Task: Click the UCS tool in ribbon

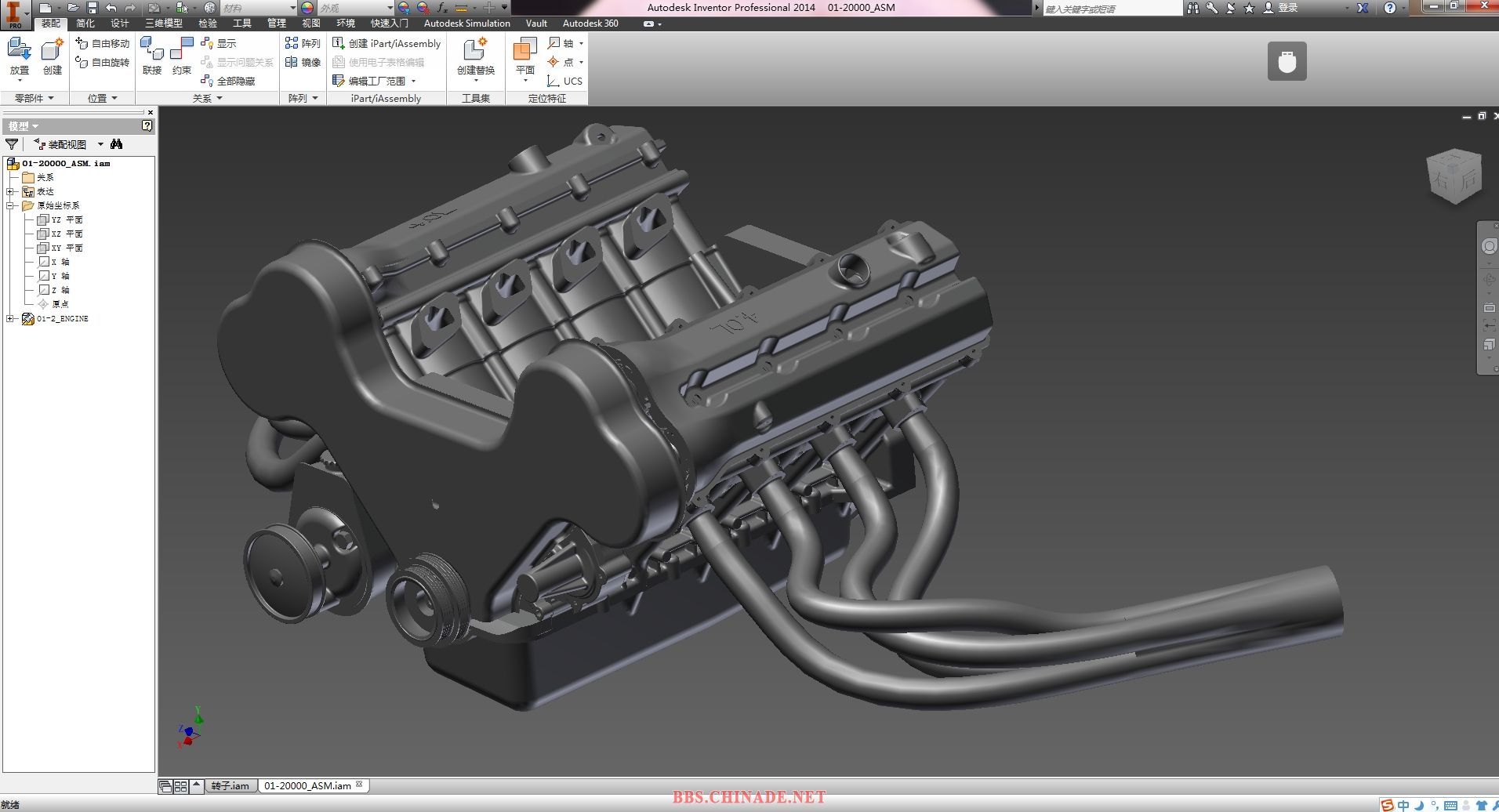Action: click(564, 81)
